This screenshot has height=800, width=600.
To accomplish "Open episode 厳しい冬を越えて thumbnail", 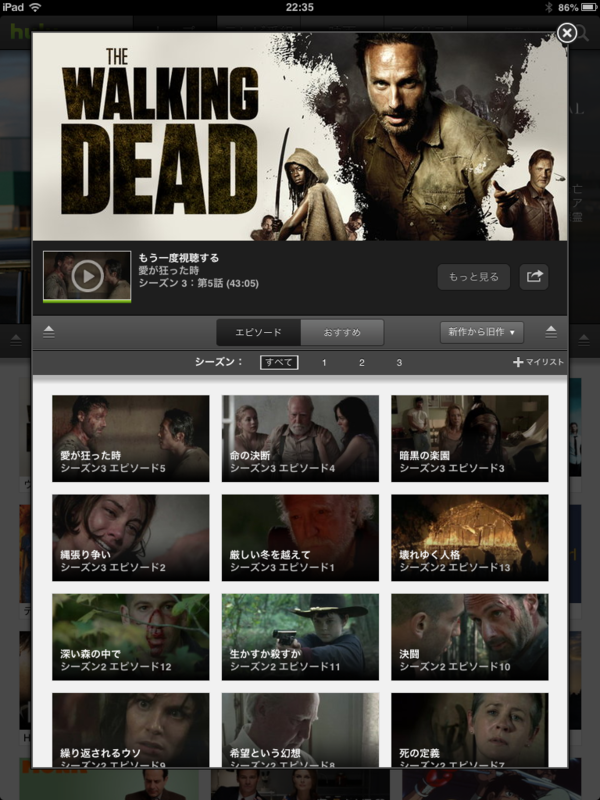I will (x=300, y=537).
